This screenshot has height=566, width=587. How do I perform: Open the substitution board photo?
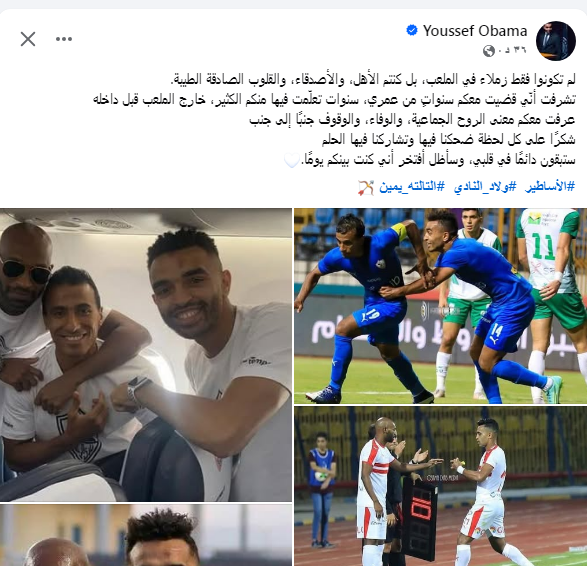(x=440, y=486)
